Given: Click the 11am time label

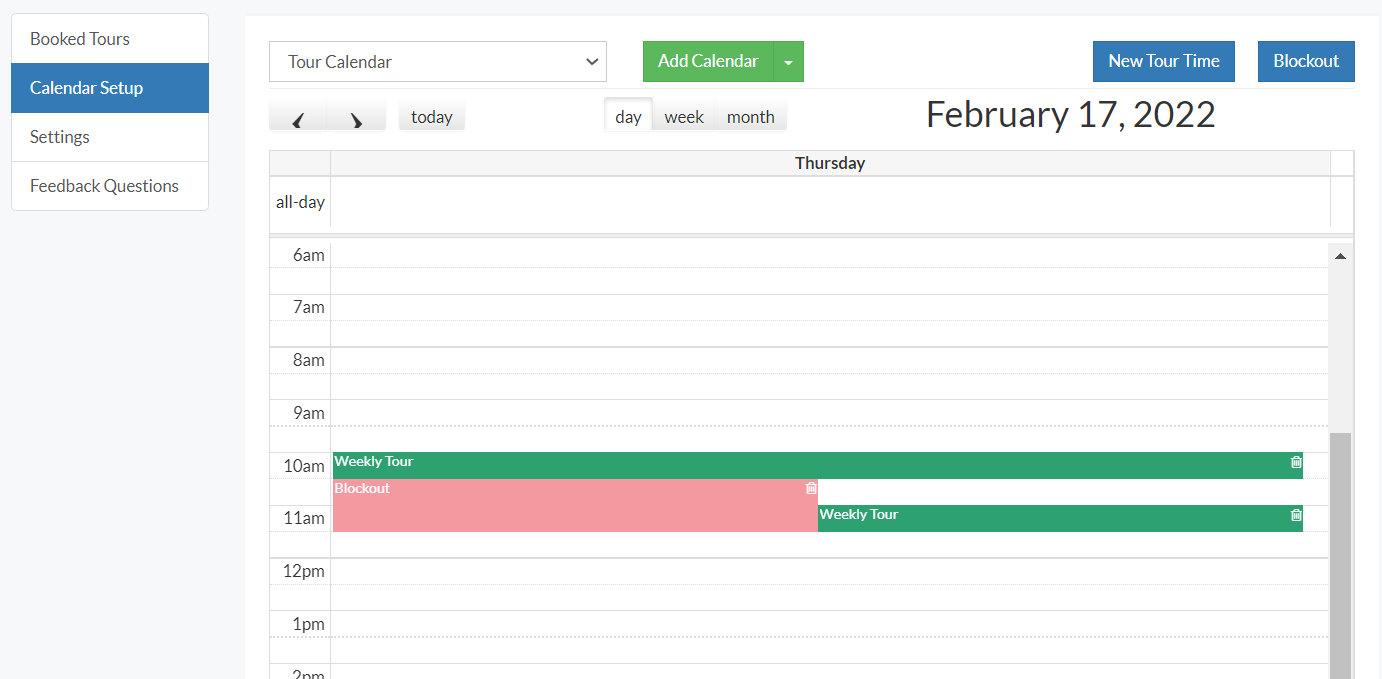Looking at the screenshot, I should (304, 518).
